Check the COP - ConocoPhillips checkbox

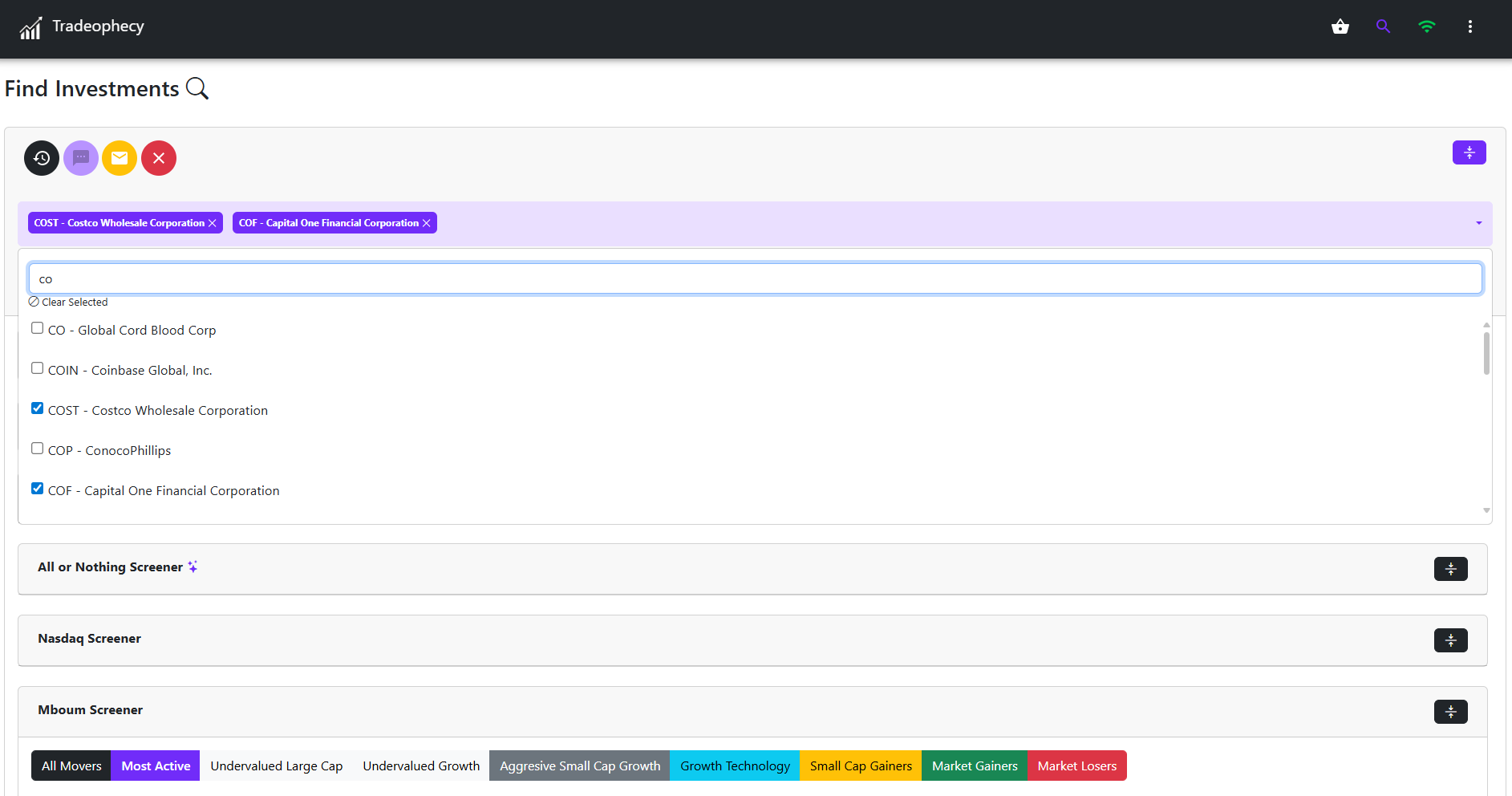click(x=38, y=449)
